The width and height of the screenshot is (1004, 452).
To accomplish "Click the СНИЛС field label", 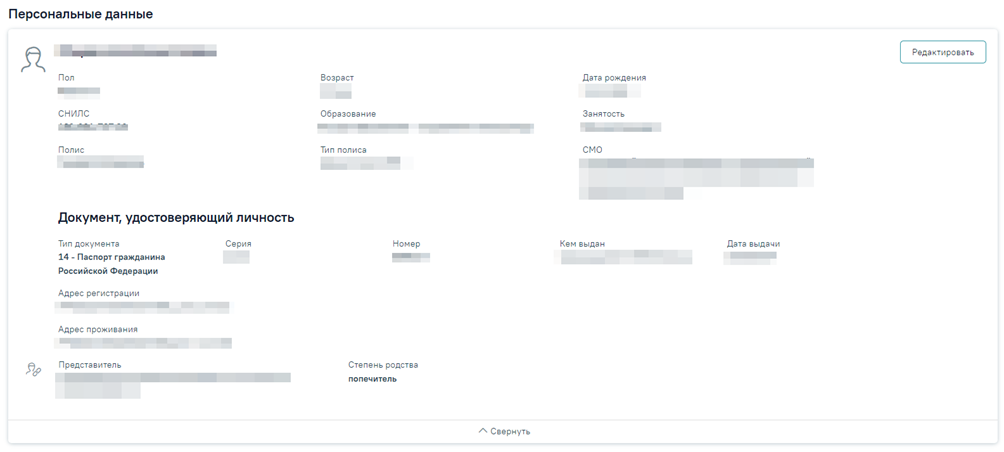I will pyautogui.click(x=74, y=114).
